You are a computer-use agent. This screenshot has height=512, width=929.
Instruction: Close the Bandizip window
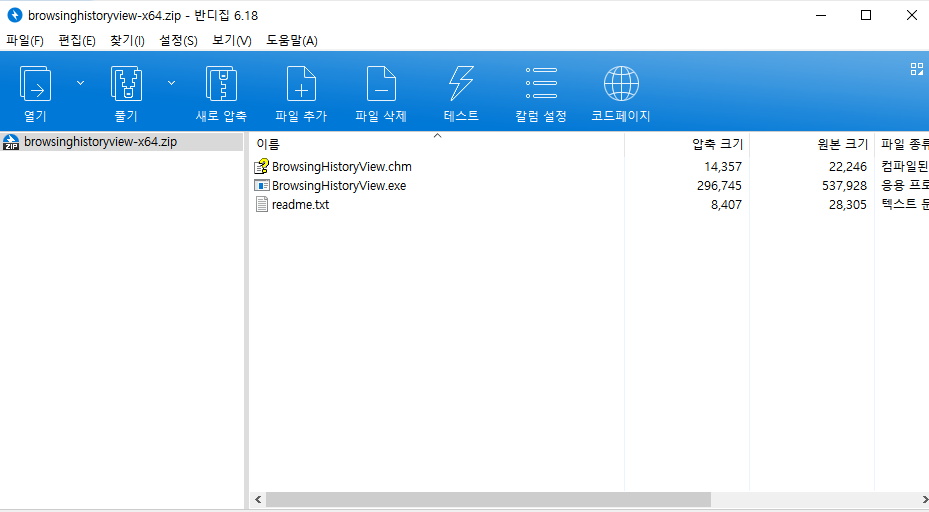pyautogui.click(x=911, y=15)
